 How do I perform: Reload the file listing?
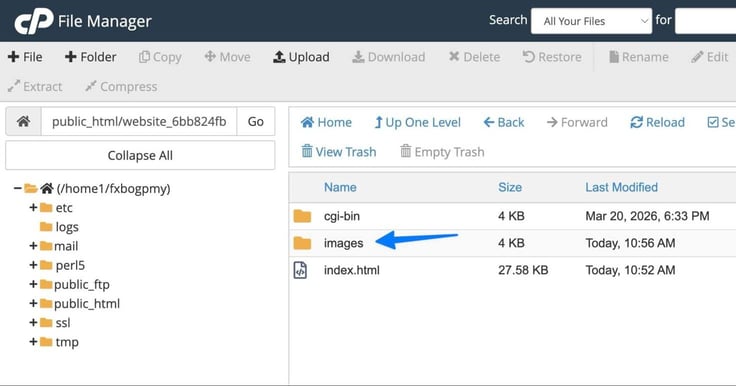tap(657, 123)
